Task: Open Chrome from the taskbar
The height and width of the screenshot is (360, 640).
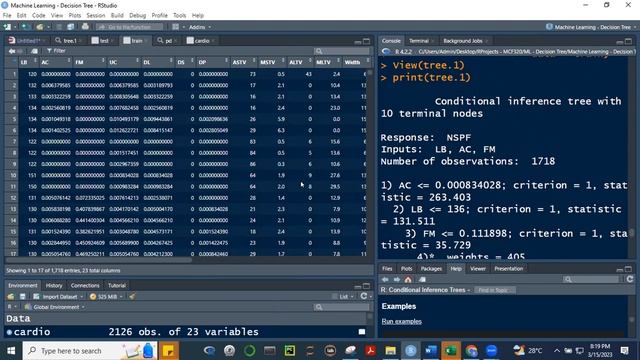Action: [x=471, y=351]
